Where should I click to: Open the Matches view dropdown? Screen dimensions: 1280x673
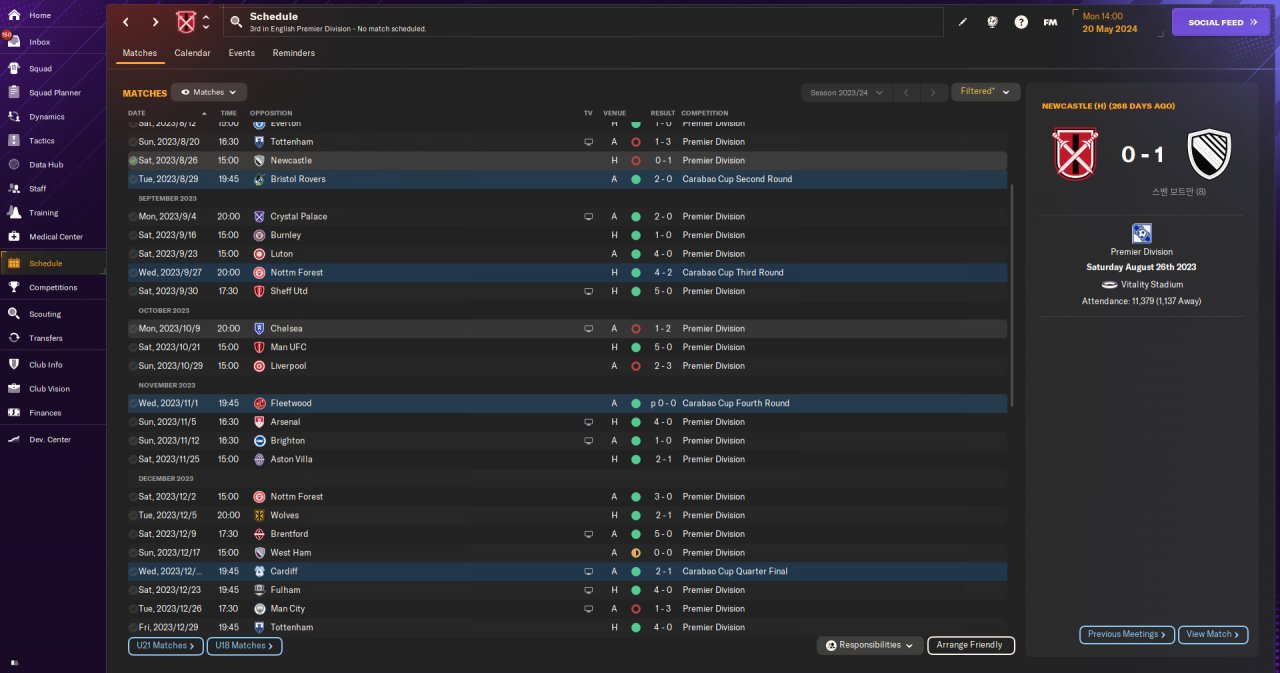(x=209, y=92)
